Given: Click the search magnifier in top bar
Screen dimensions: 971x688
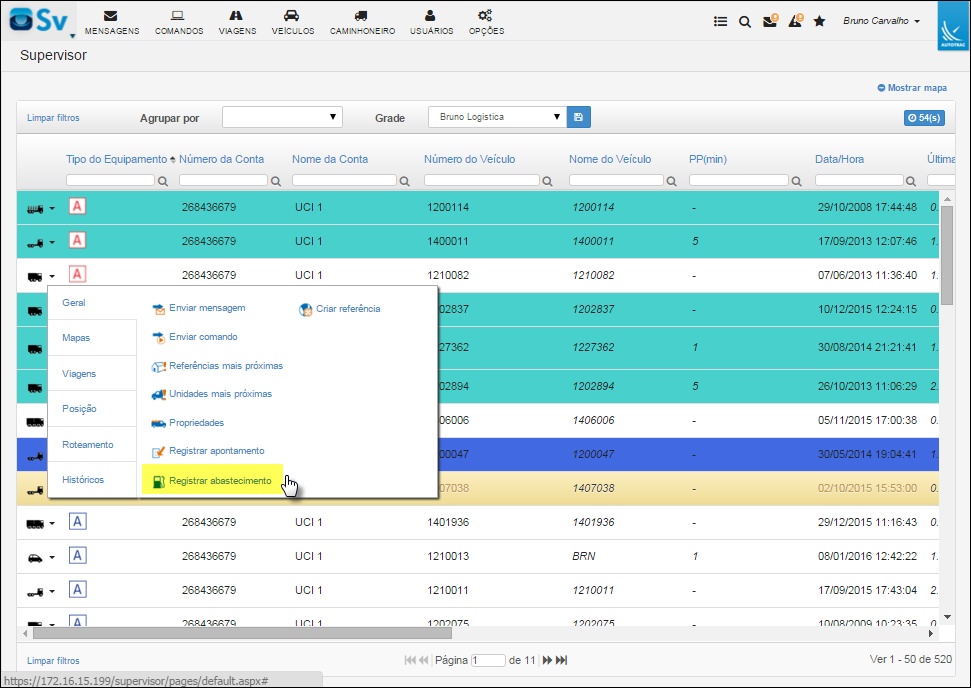Looking at the screenshot, I should click(x=745, y=21).
